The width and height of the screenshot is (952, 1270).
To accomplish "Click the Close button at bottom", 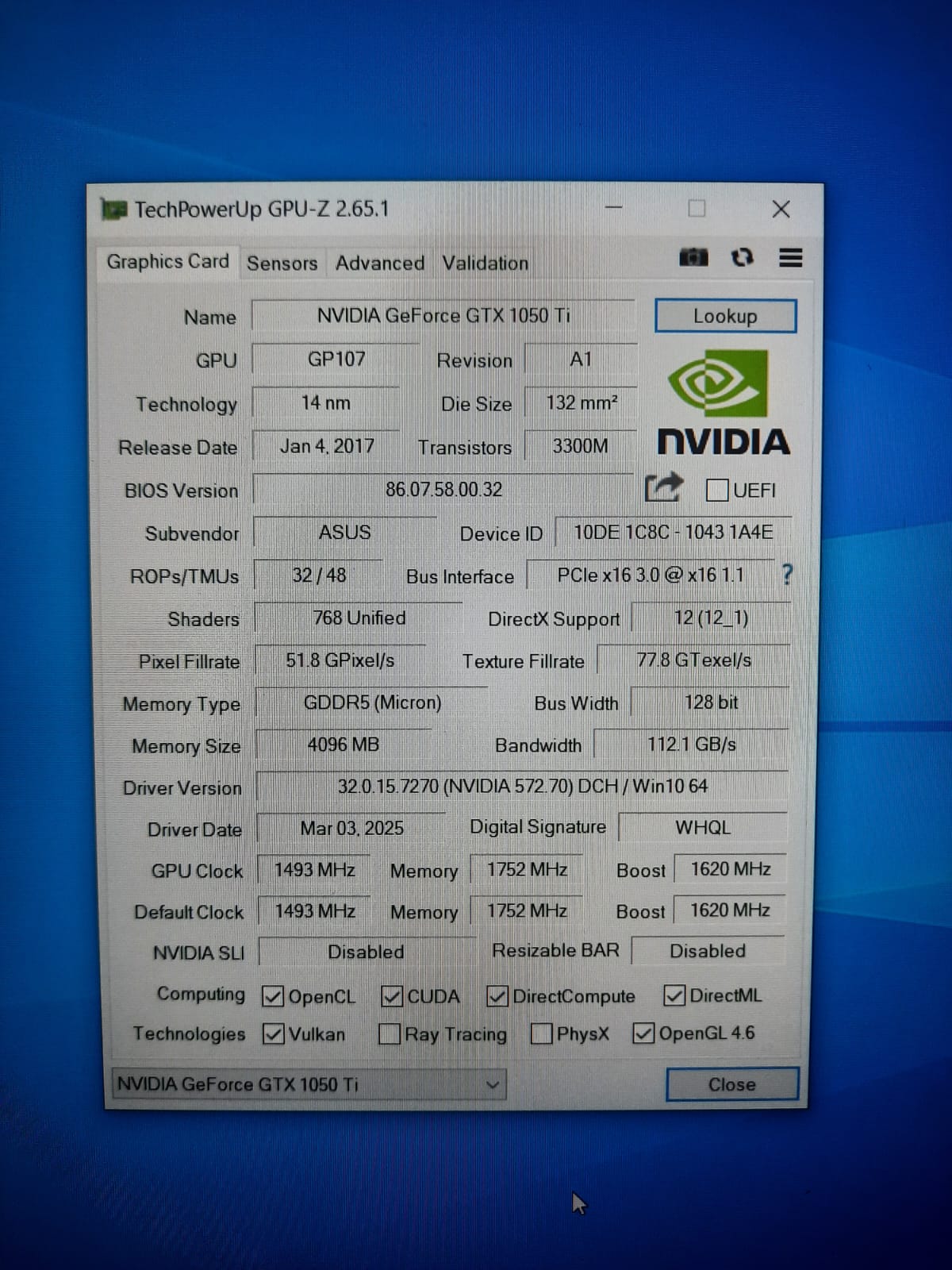I will (x=731, y=1084).
